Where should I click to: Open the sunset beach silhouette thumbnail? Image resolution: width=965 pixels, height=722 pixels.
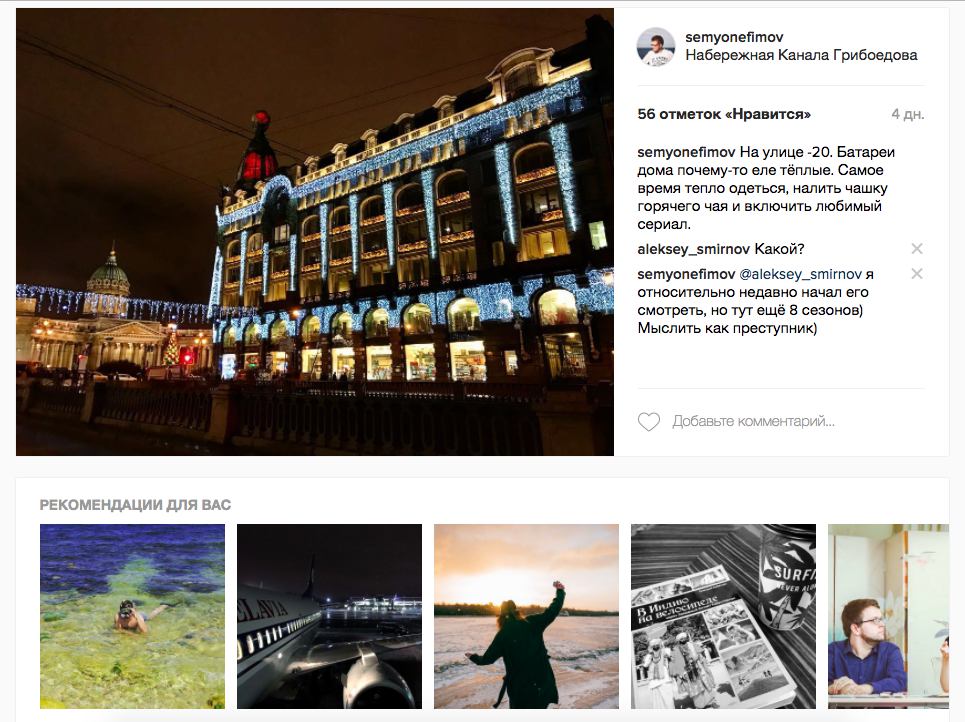click(526, 616)
